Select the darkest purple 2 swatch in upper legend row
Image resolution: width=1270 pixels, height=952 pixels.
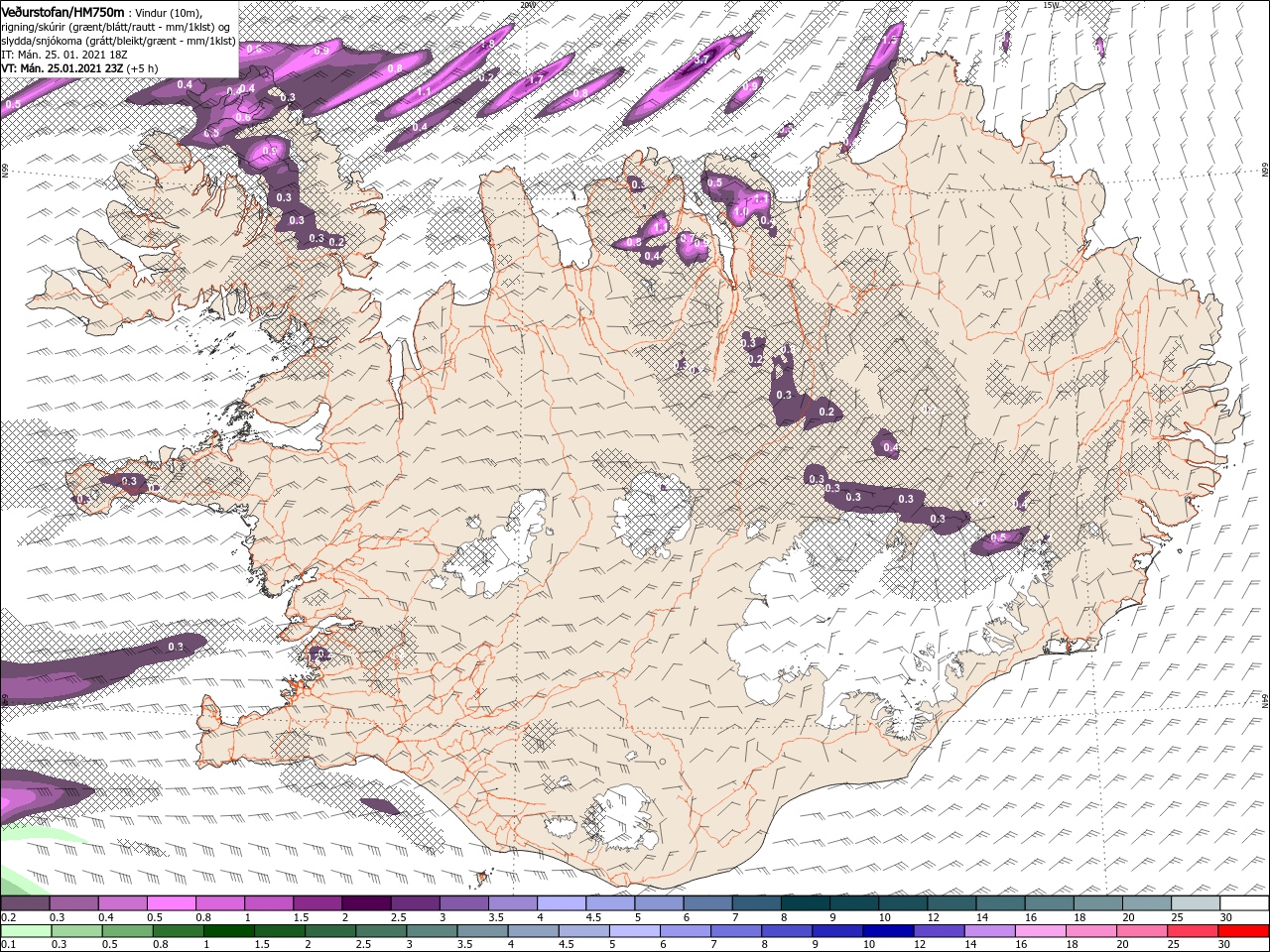[365, 903]
